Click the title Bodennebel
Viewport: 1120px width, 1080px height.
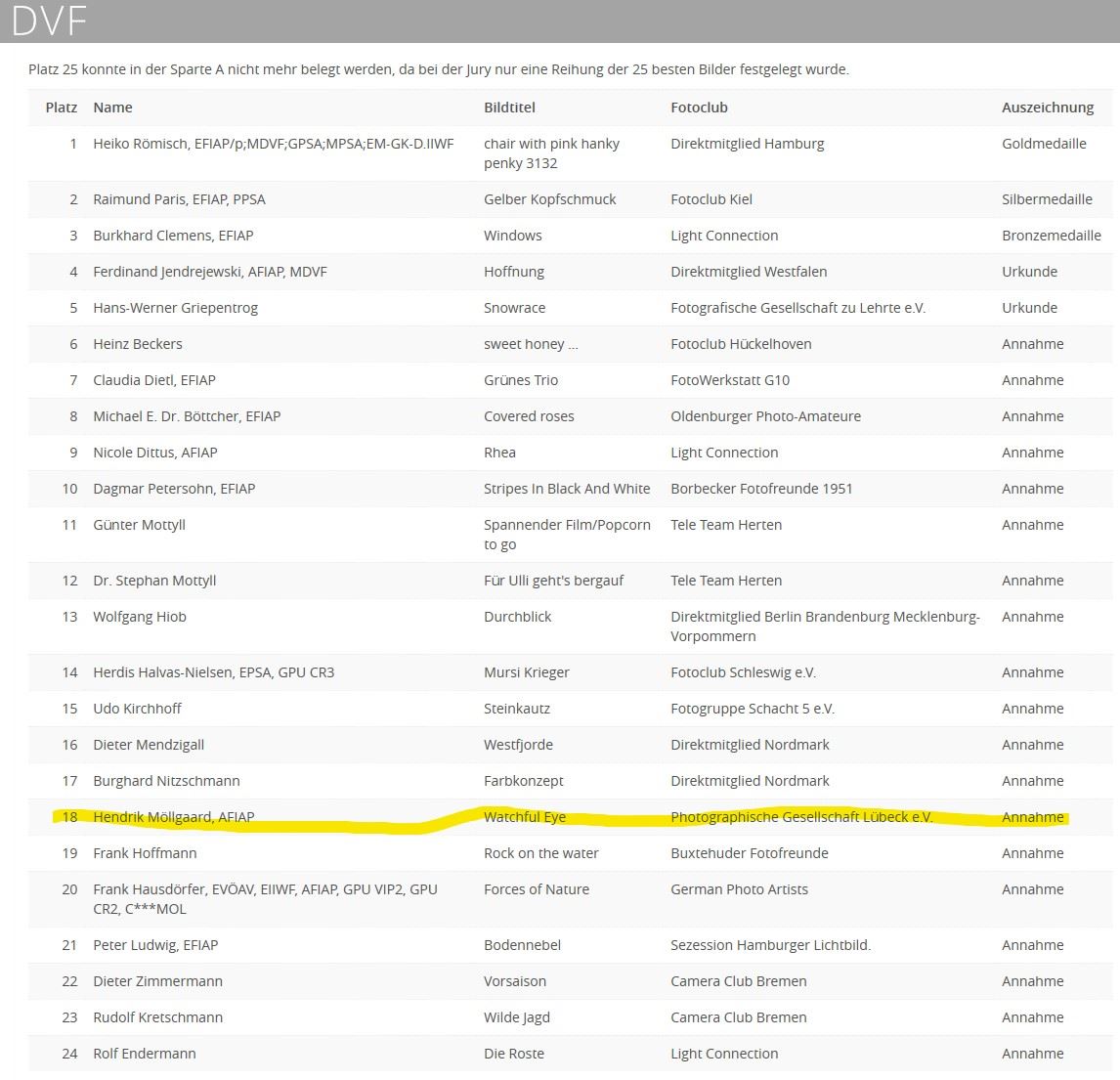(522, 946)
